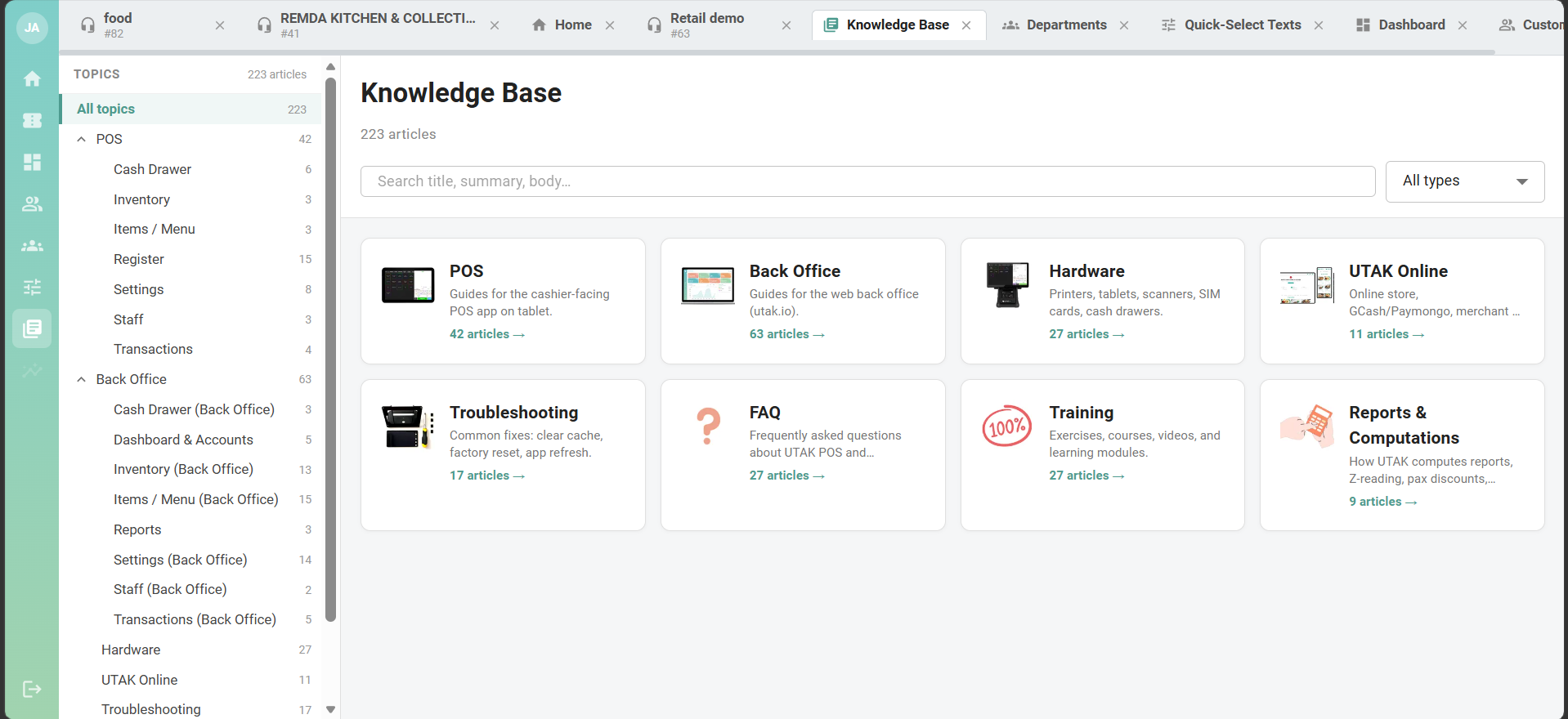Close the Knowledge Base tab
This screenshot has width=1568, height=719.
(x=966, y=25)
